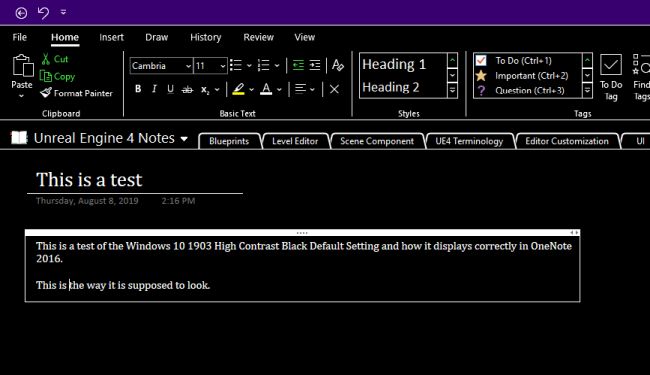Open font color picker arrow
This screenshot has height=375, width=650.
[x=279, y=90]
